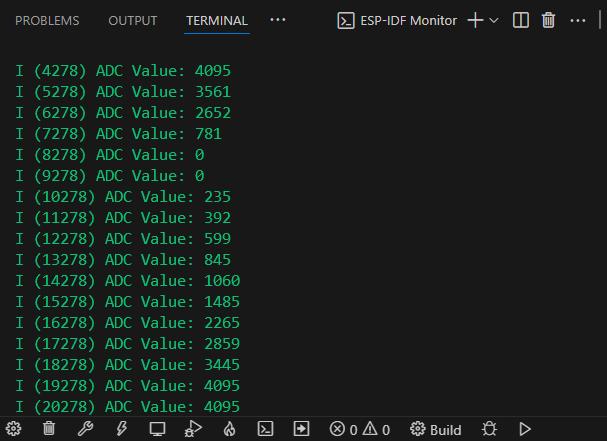
Task: Click the flash device lightning icon
Action: tap(121, 429)
